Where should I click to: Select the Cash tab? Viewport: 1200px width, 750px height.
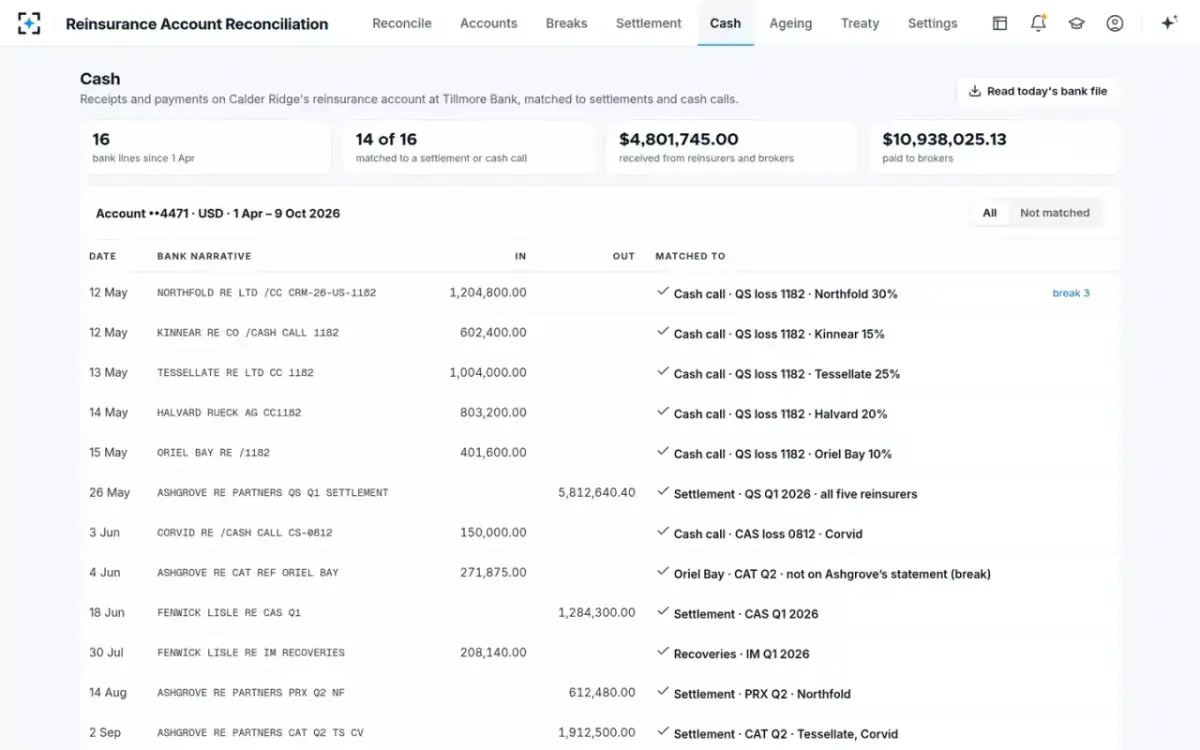[726, 23]
